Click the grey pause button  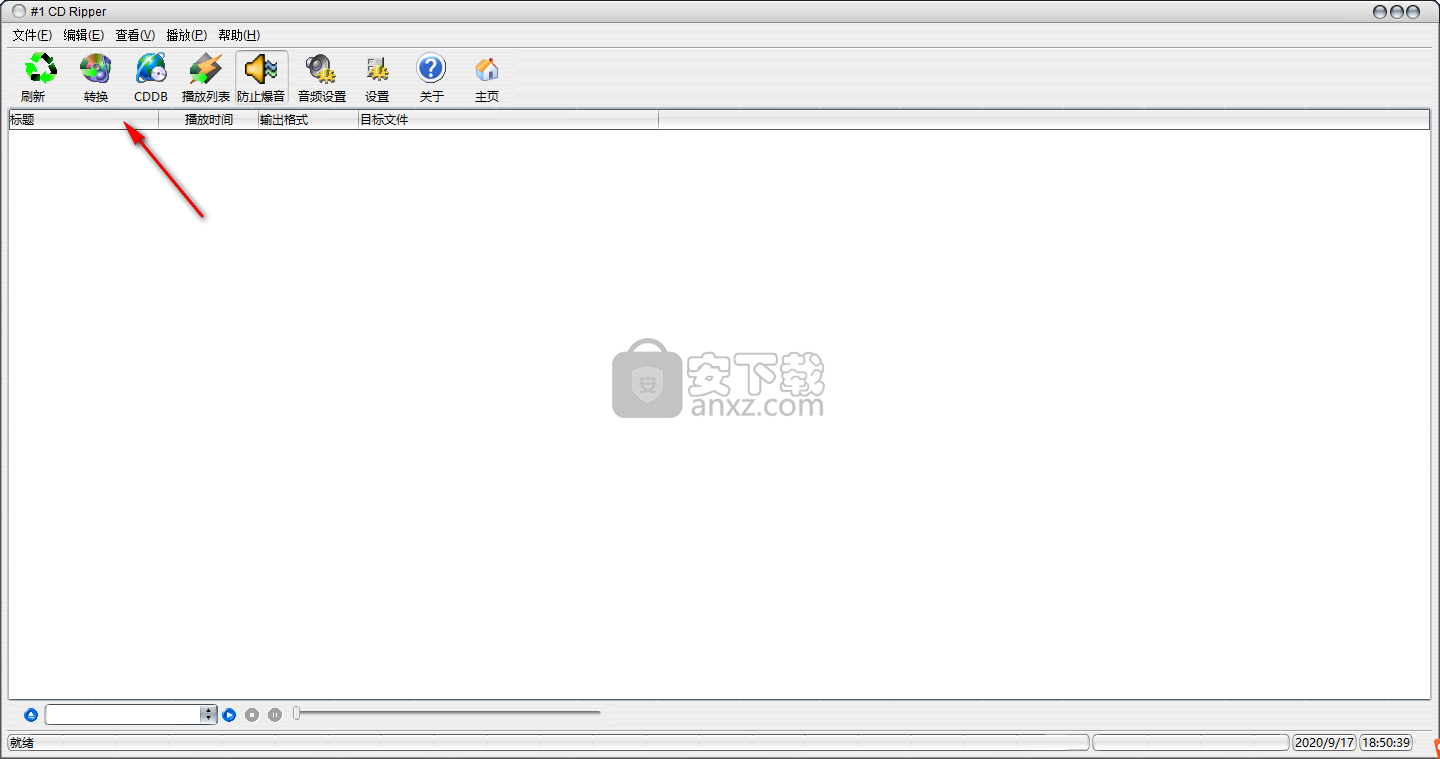(x=275, y=715)
